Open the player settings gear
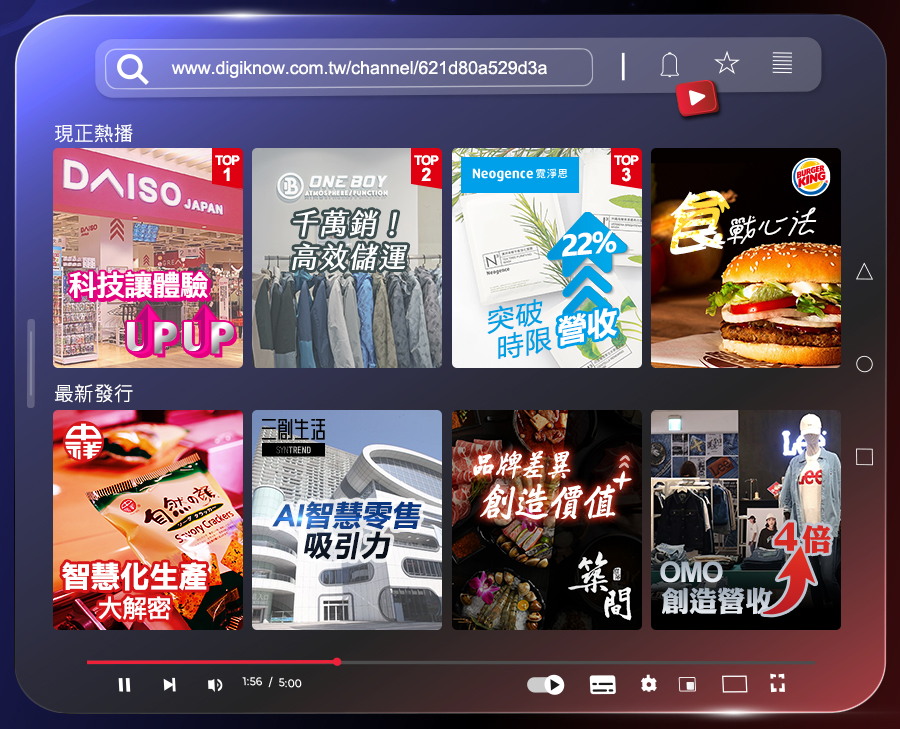This screenshot has height=729, width=900. click(x=649, y=684)
